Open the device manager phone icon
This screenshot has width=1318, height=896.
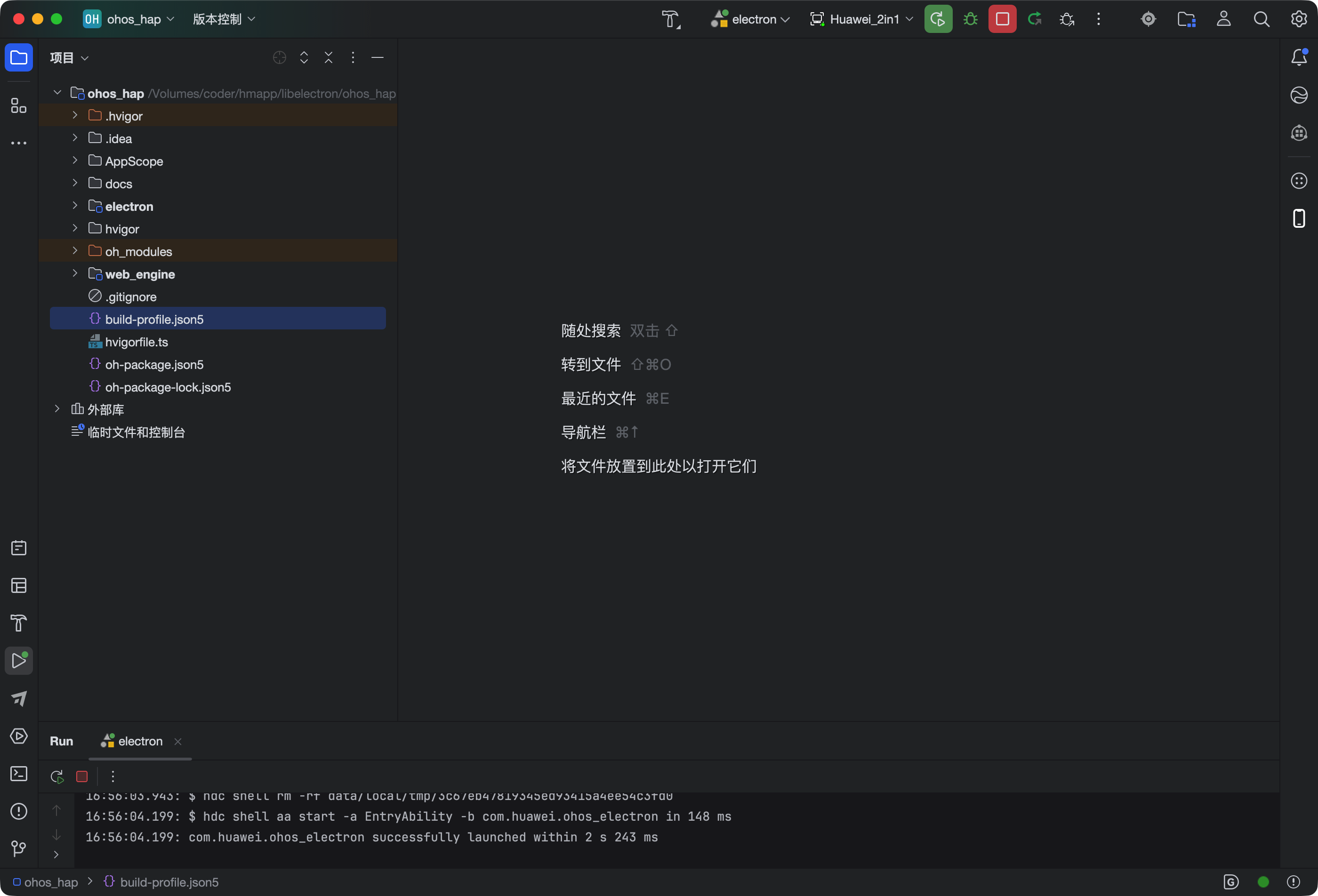click(x=1299, y=218)
